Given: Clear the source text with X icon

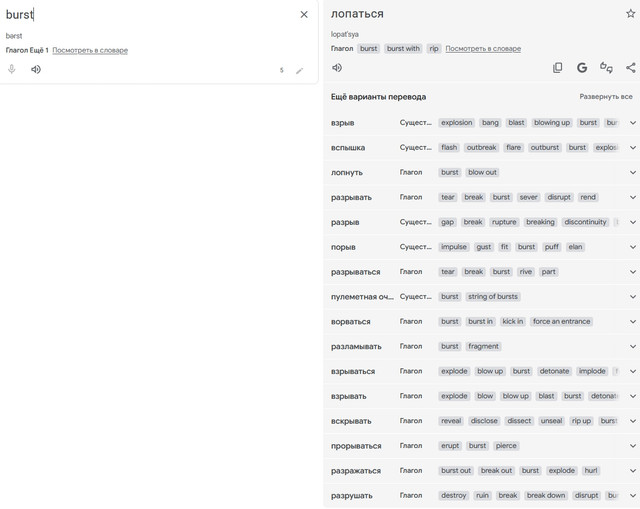Looking at the screenshot, I should point(304,15).
